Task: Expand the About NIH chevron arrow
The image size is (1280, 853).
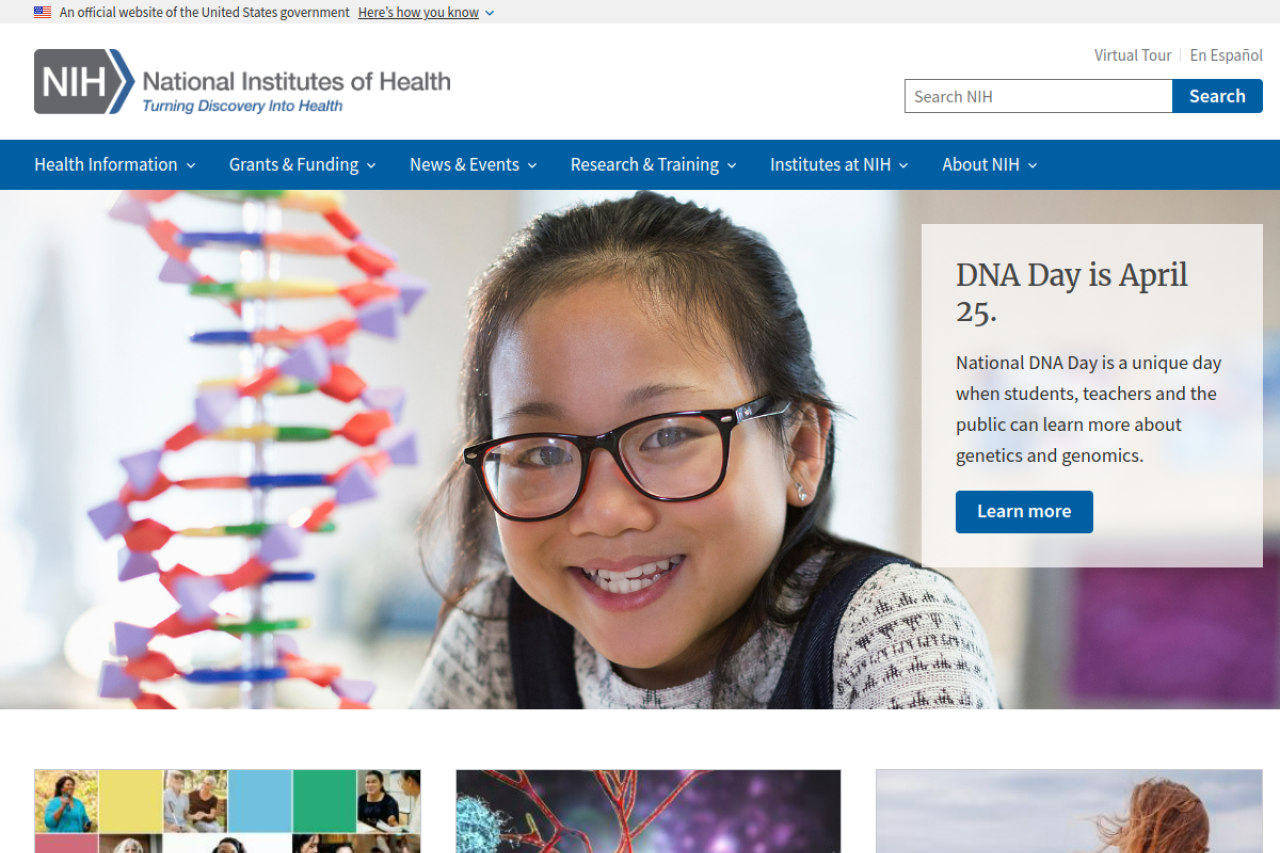Action: coord(1032,165)
